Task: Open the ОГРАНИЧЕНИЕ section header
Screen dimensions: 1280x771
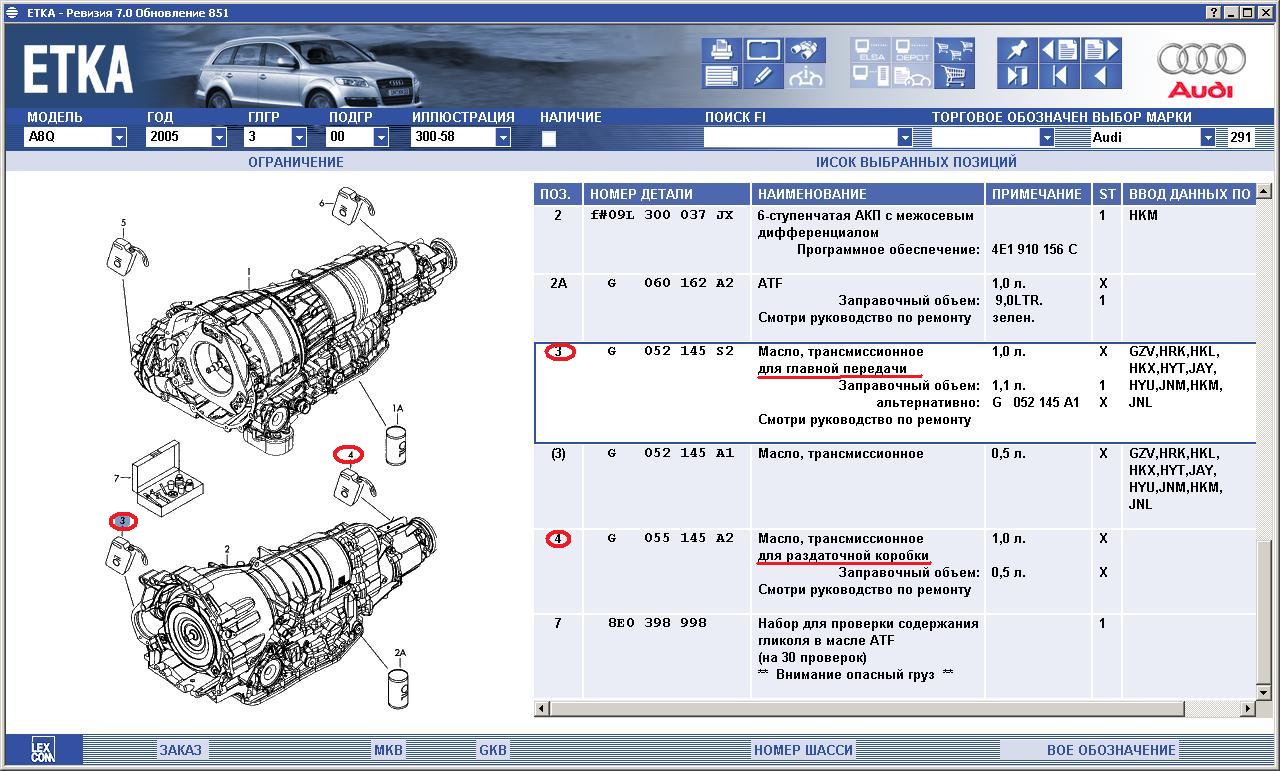Action: tap(295, 162)
